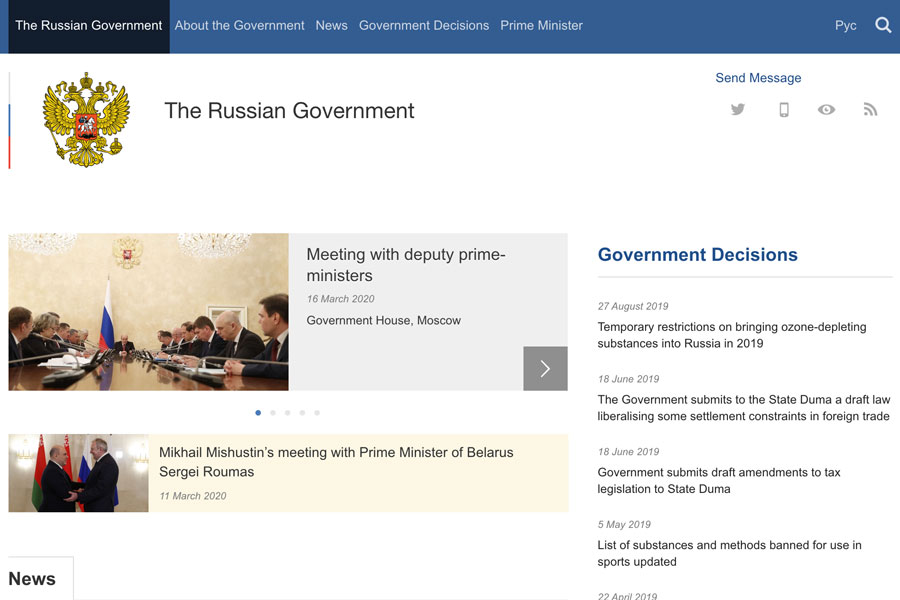Open Meeting with deputy prime-ministers article
This screenshot has height=600, width=900.
[x=406, y=265]
